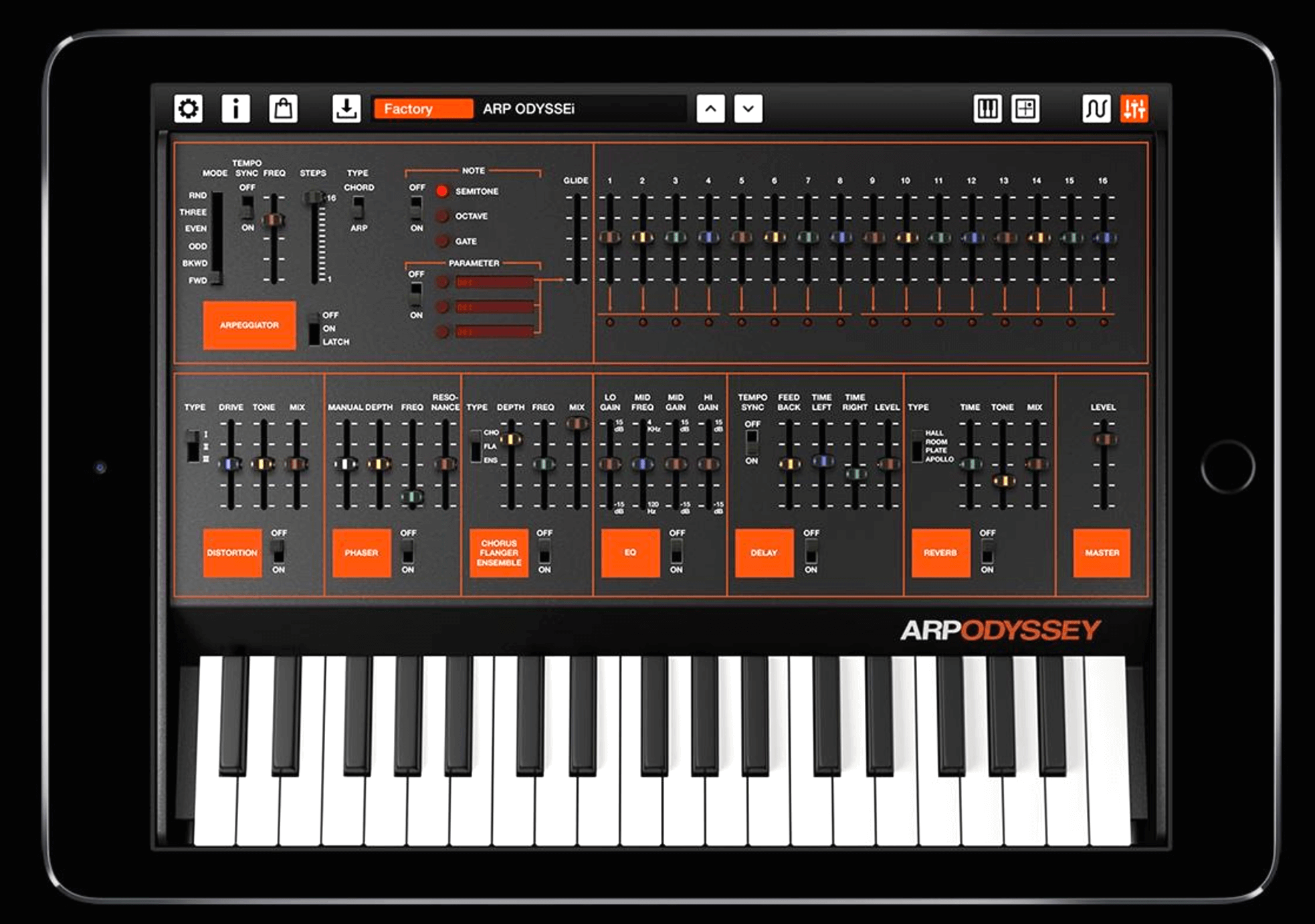Click the Chorus Flanger Ensemble button
Viewport: 1315px width, 924px height.
[x=498, y=553]
